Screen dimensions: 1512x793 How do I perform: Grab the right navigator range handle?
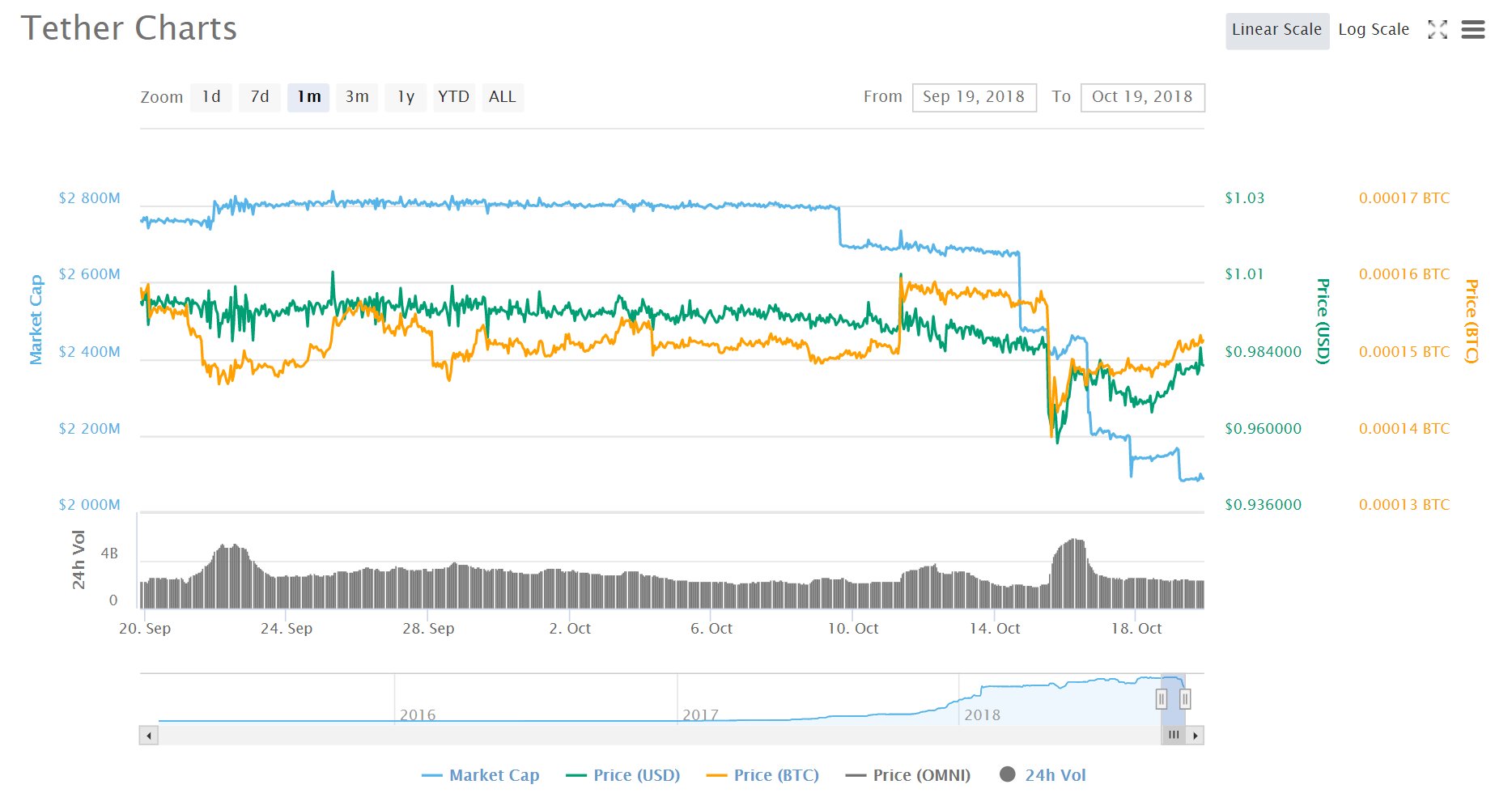pos(1185,699)
